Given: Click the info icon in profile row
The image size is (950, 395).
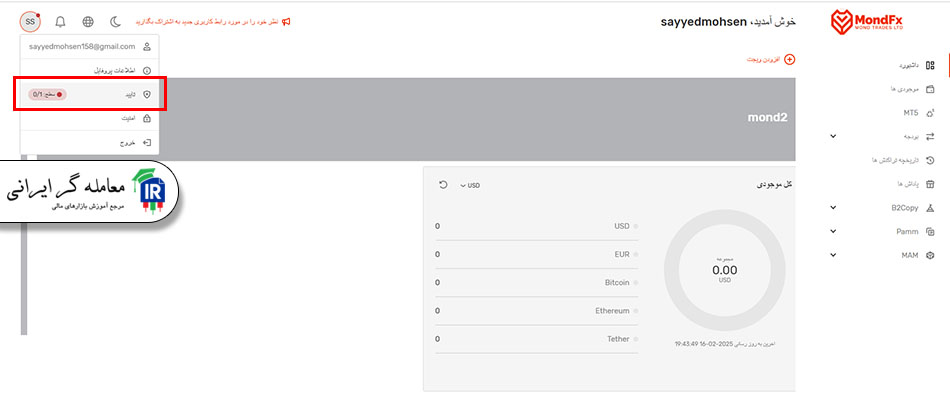Looking at the screenshot, I should tap(147, 71).
